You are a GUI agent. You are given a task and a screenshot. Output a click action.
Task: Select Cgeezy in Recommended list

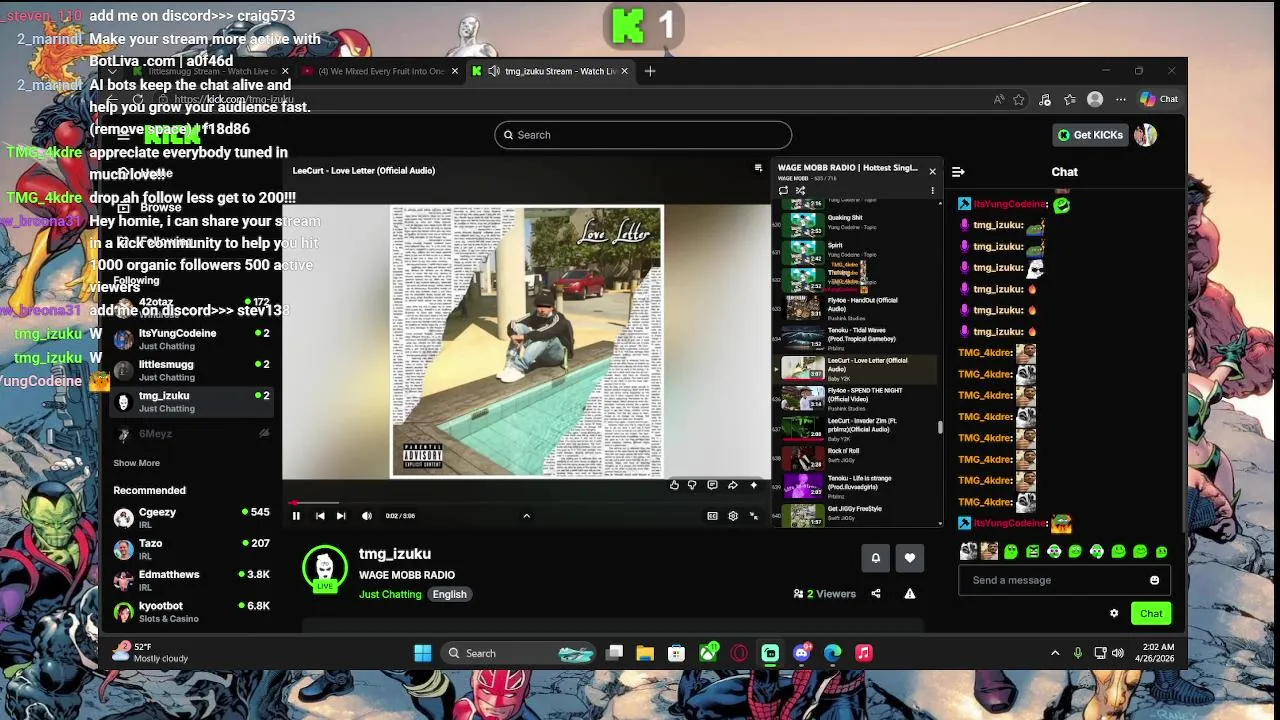[x=192, y=517]
